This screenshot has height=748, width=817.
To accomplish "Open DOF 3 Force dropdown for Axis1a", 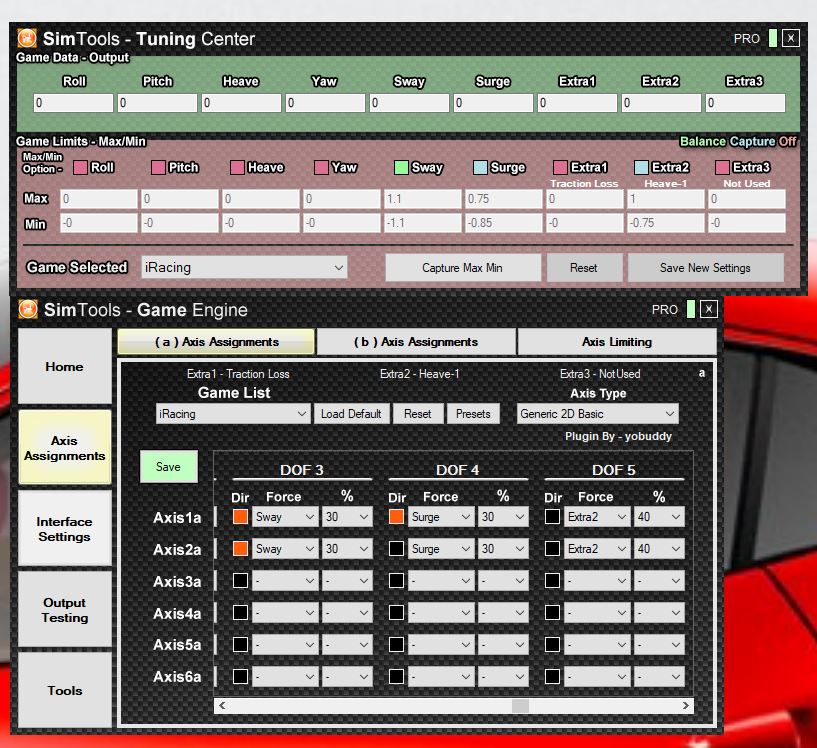I will (285, 517).
